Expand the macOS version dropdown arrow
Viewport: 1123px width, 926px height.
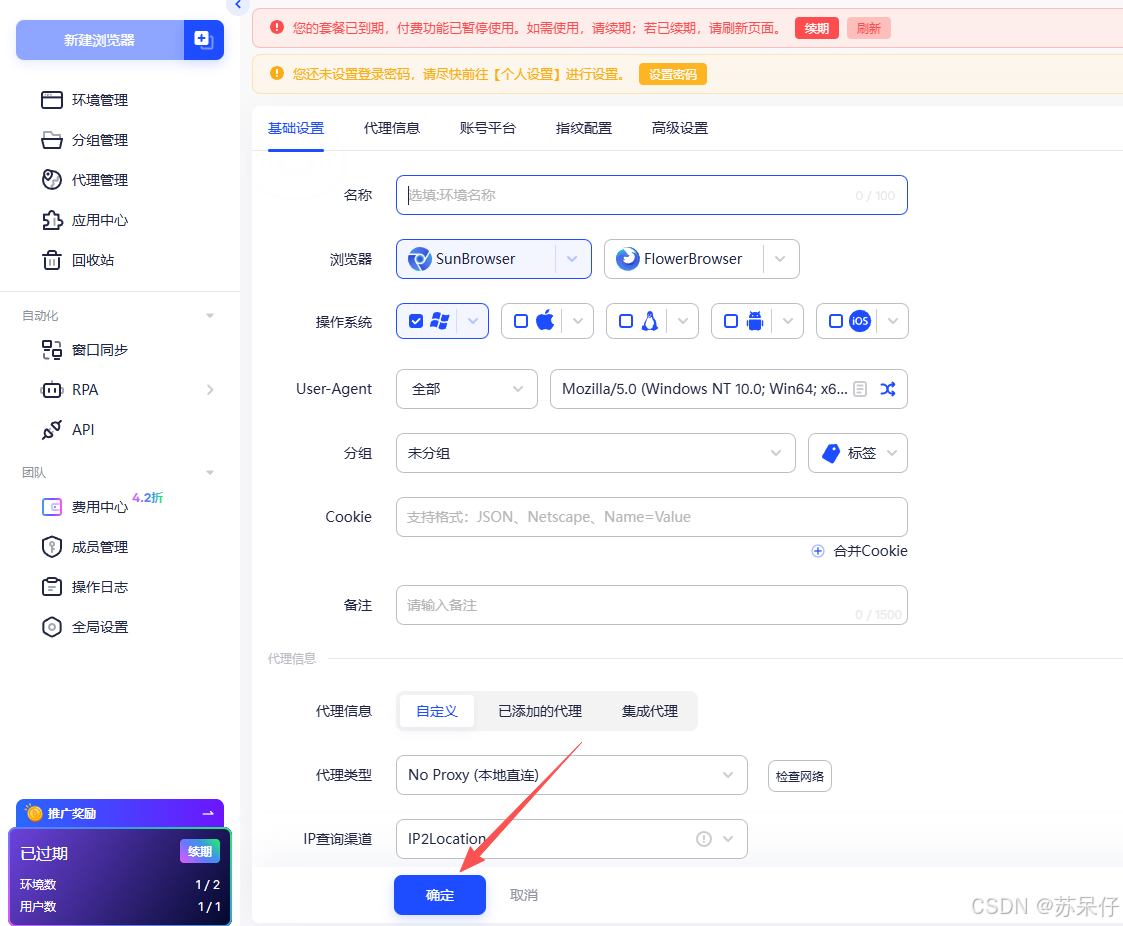(x=578, y=321)
